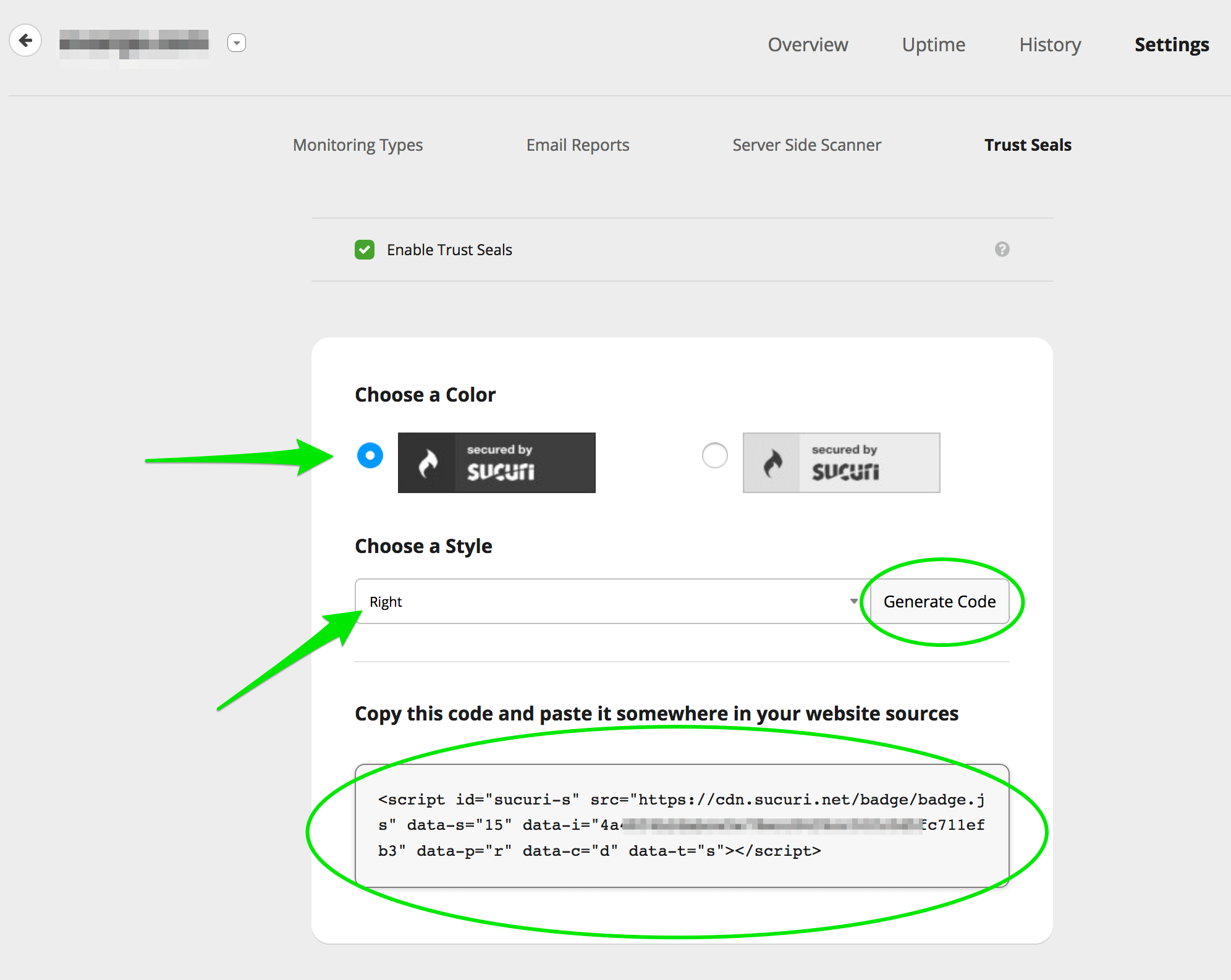Viewport: 1231px width, 980px height.
Task: Click the dark Sucuri badge preview
Action: pos(497,463)
